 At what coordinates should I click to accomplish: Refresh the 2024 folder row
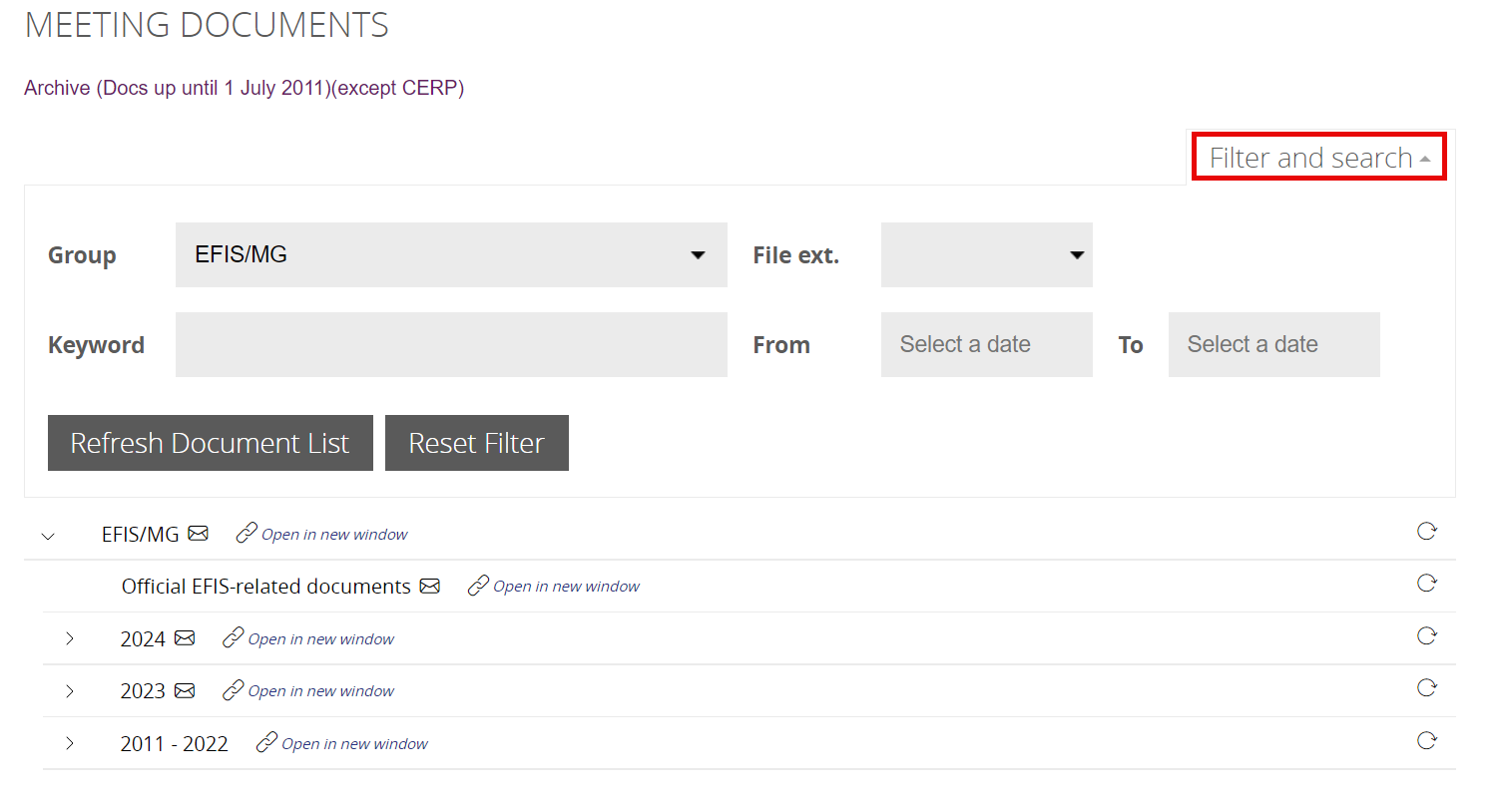[x=1427, y=635]
